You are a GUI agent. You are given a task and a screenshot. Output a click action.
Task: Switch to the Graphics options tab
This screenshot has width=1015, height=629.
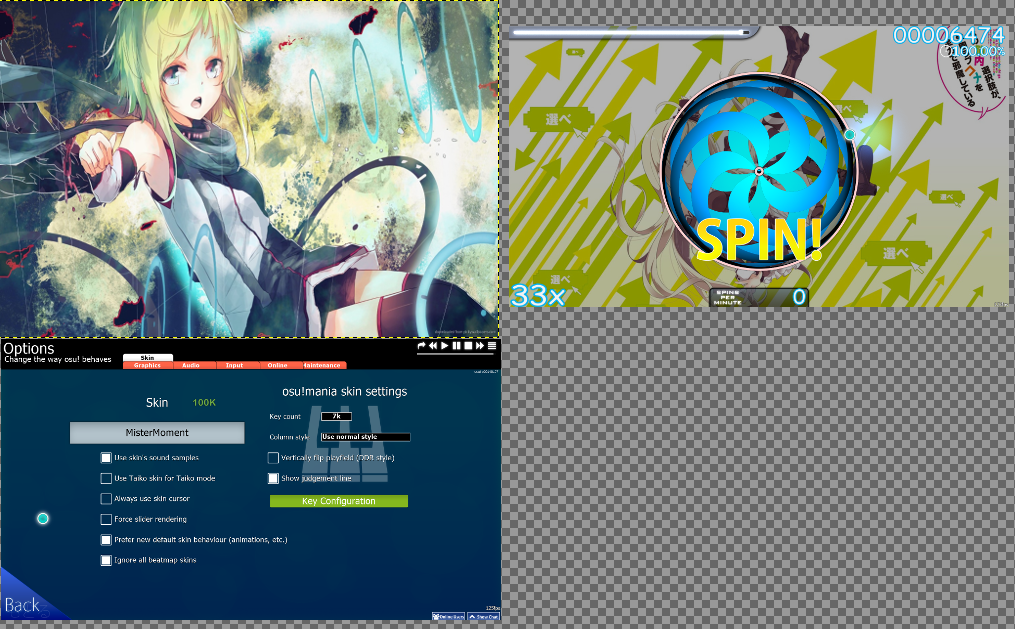click(x=148, y=365)
